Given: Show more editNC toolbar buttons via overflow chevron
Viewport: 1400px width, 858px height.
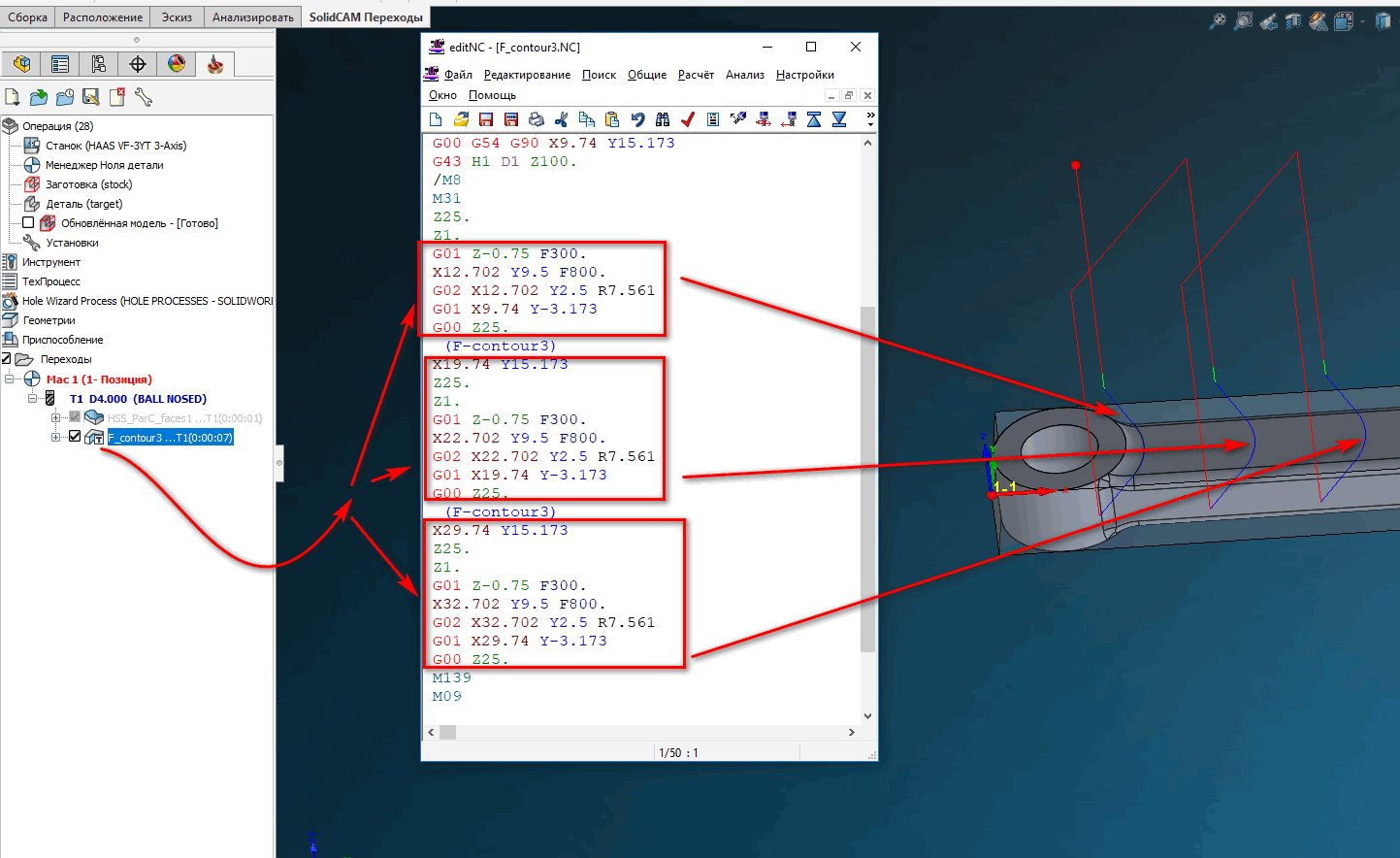Looking at the screenshot, I should click(870, 119).
